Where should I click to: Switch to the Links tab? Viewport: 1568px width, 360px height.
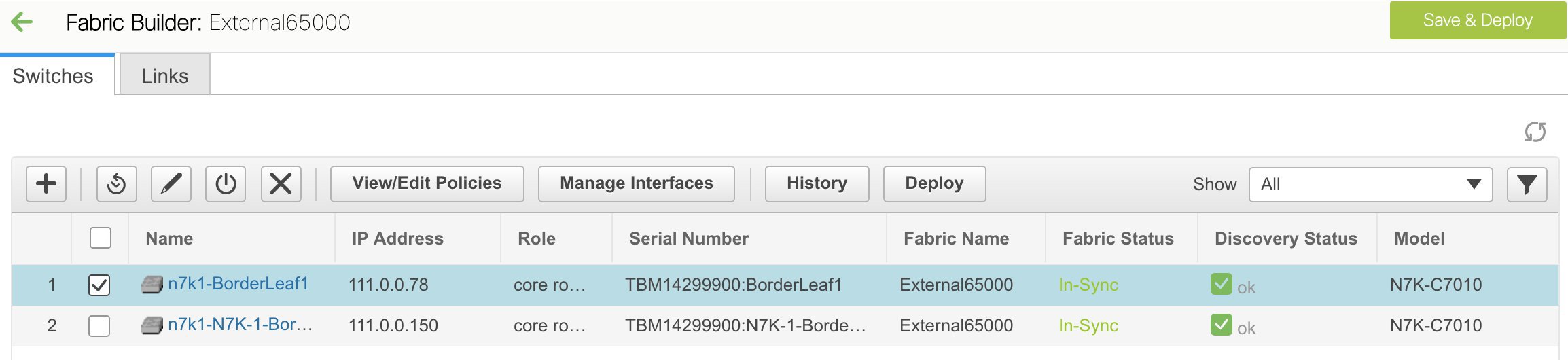click(x=164, y=75)
